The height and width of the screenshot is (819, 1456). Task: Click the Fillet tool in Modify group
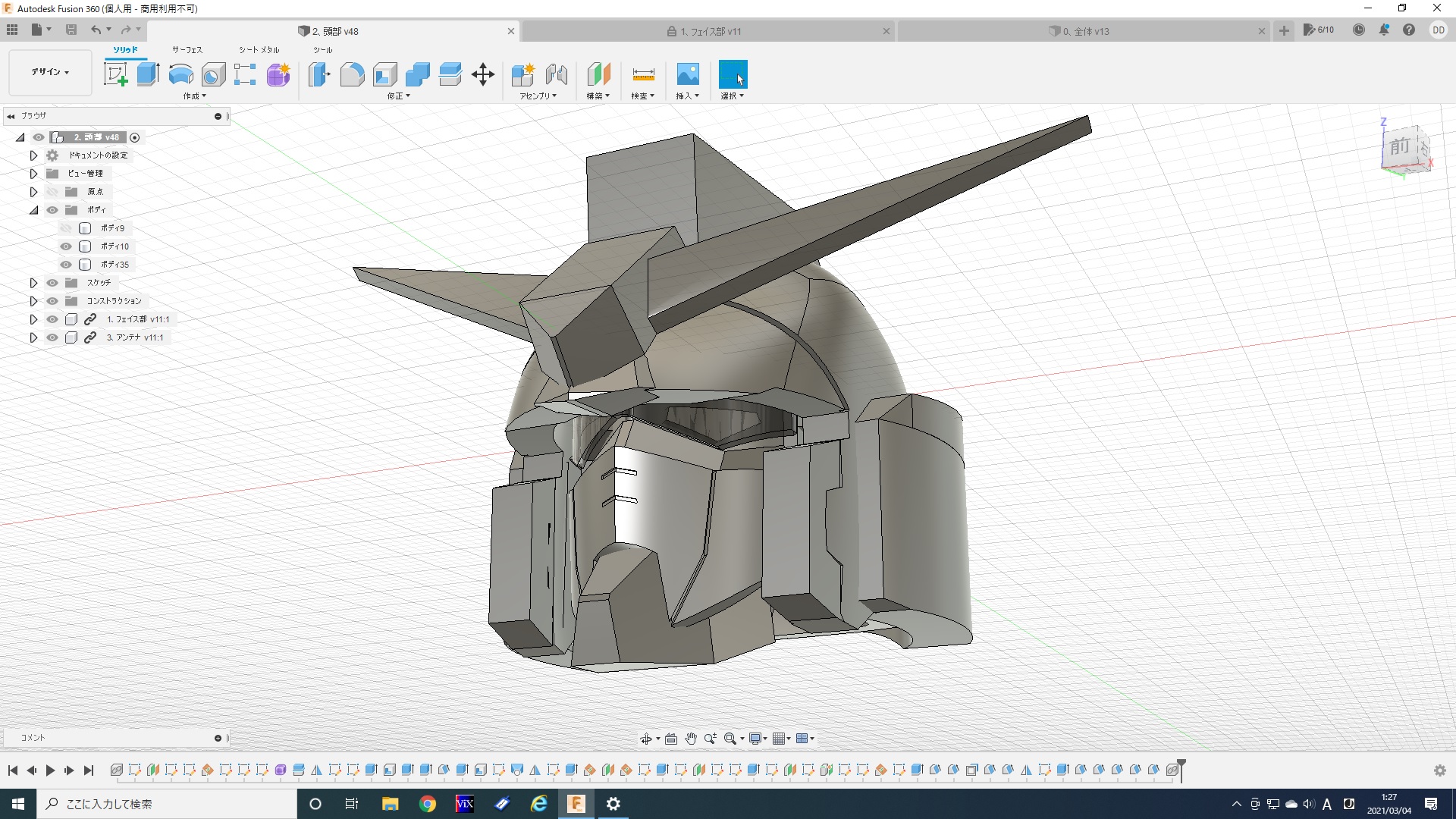point(352,74)
